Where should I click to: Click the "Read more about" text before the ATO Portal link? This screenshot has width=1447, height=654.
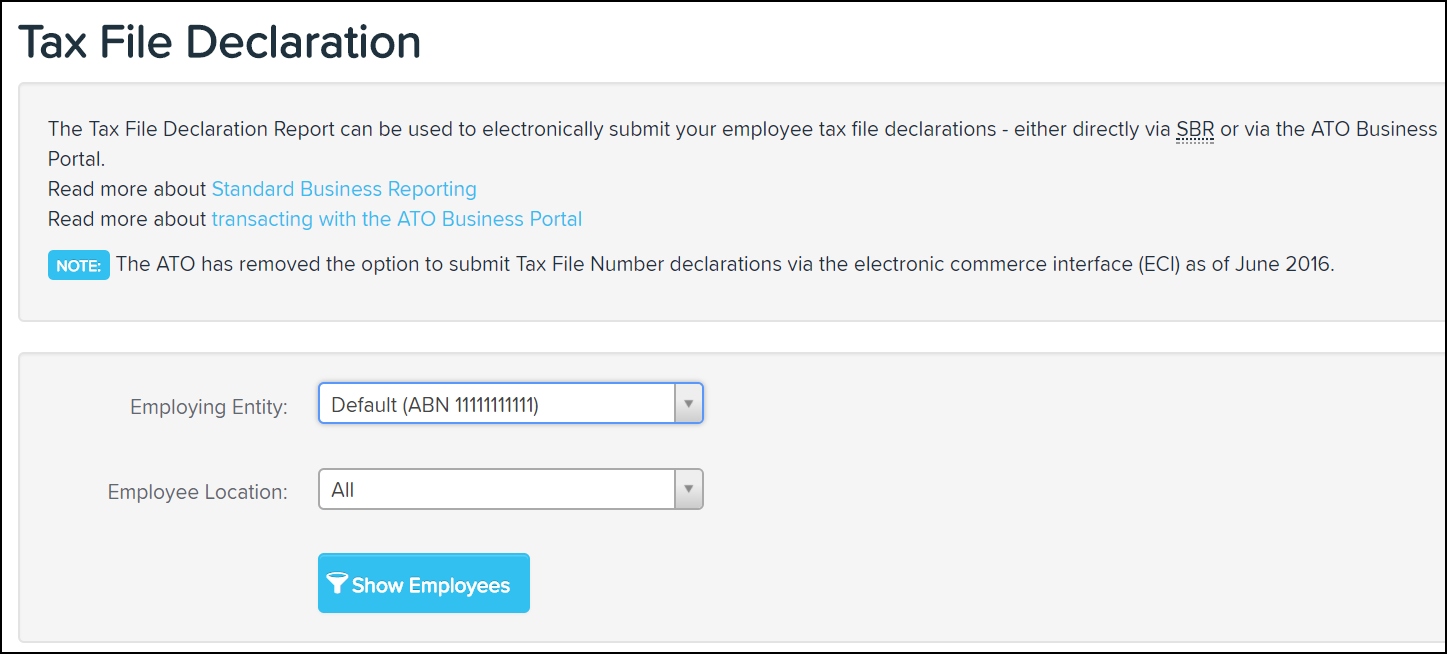point(127,219)
